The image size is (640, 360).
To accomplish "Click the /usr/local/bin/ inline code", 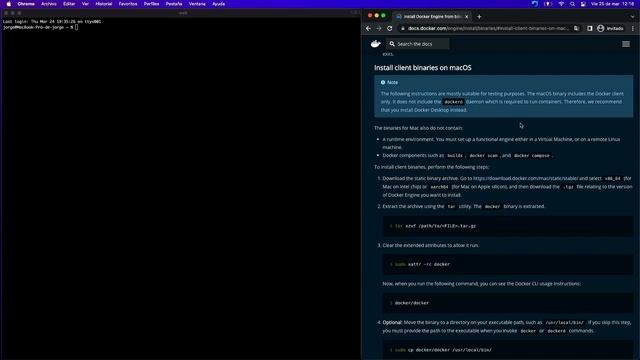I will tap(564, 322).
